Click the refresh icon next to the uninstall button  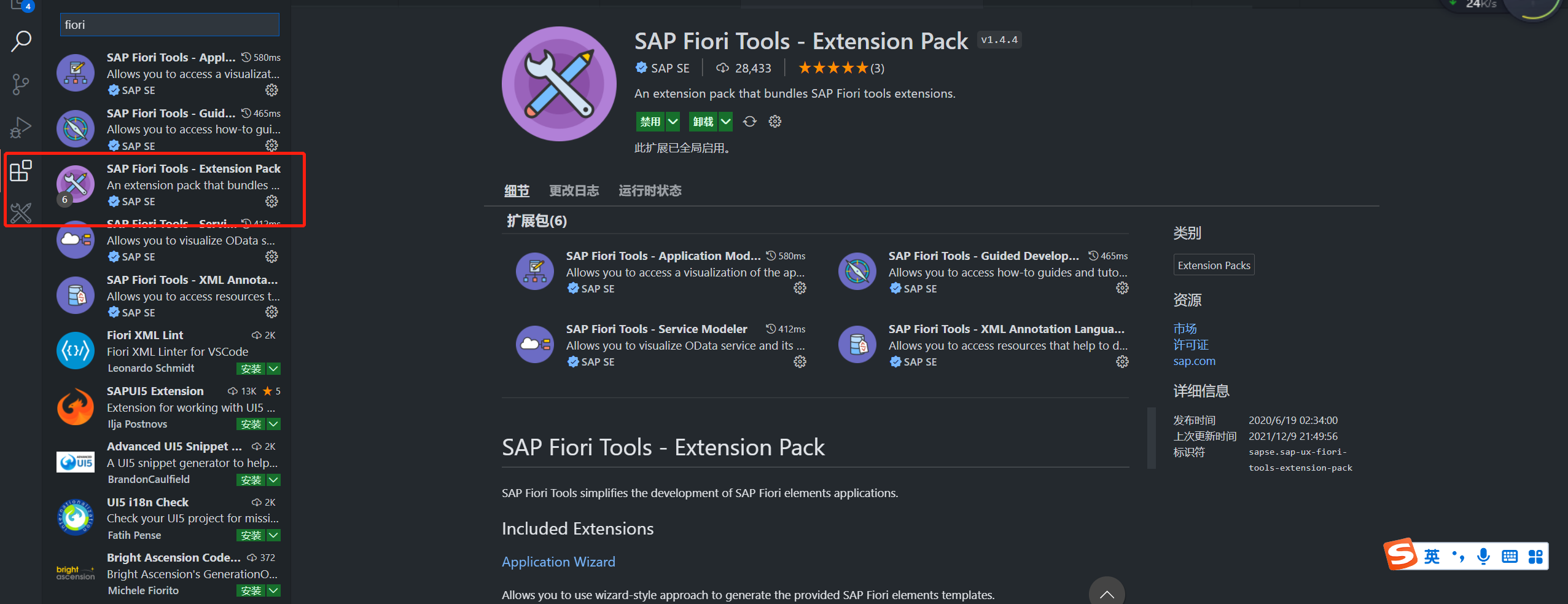point(749,121)
